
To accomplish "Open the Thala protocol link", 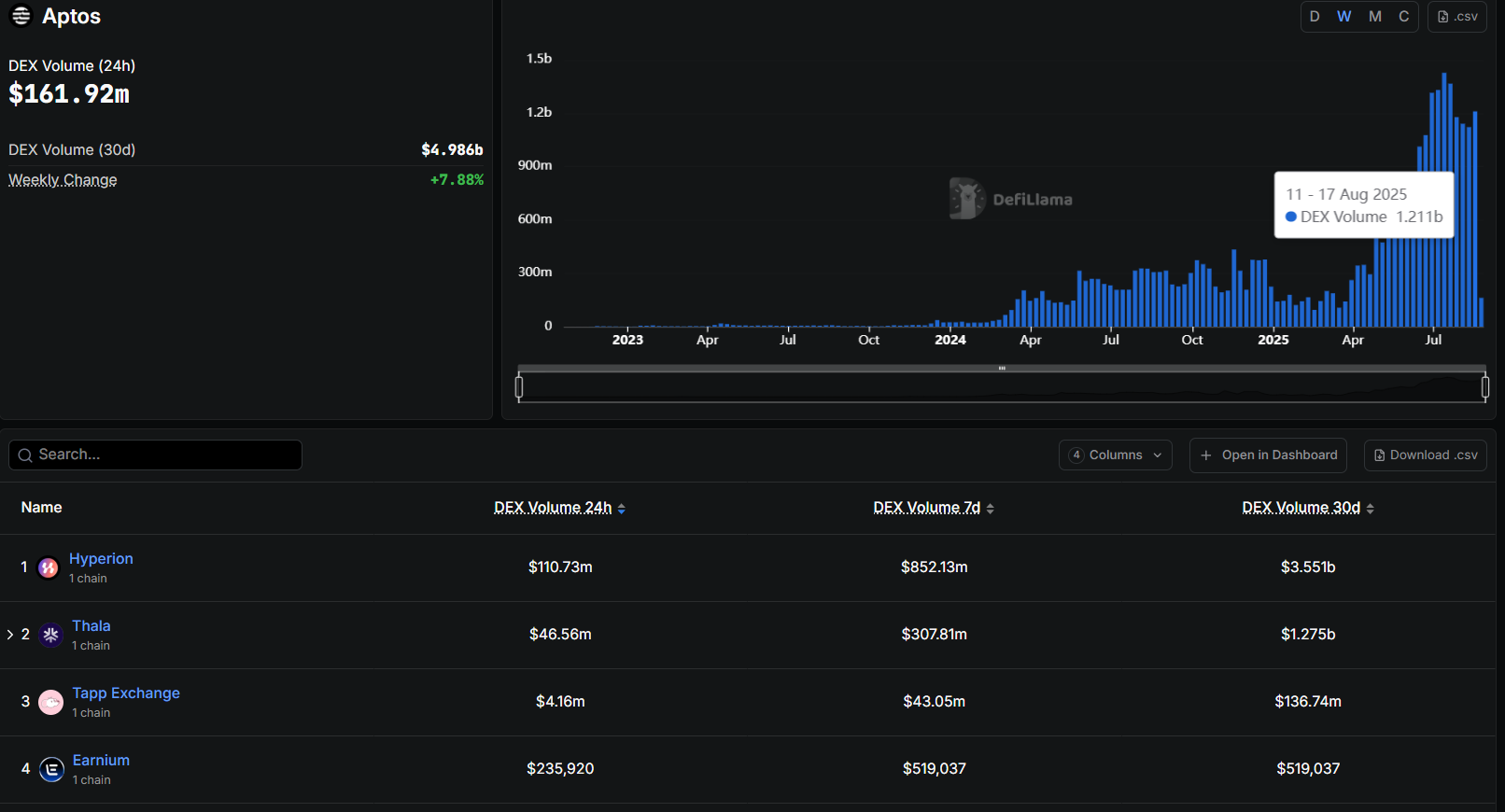I will click(91, 626).
